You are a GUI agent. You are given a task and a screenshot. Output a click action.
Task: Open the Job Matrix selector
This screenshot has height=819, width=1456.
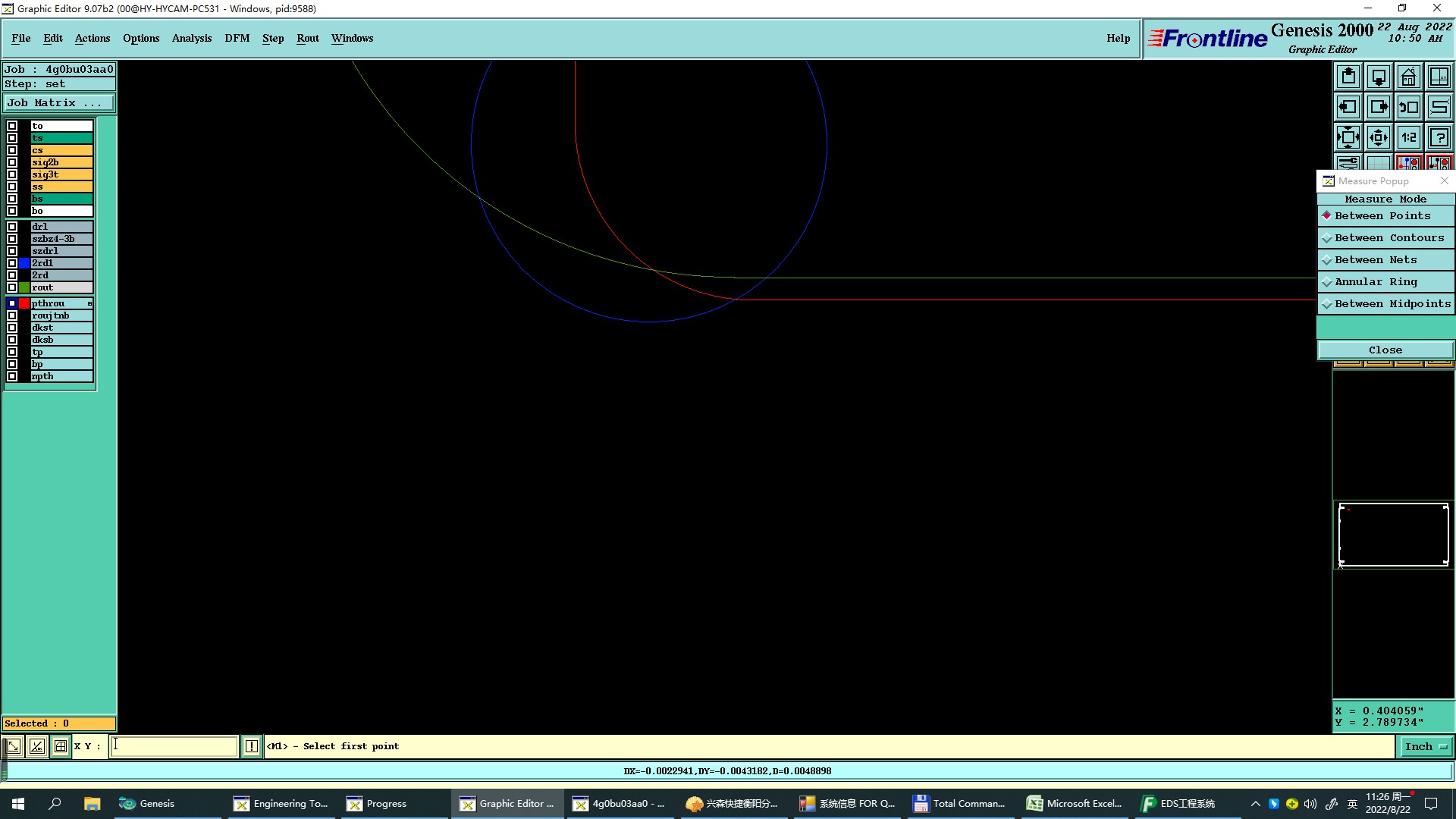coord(59,103)
